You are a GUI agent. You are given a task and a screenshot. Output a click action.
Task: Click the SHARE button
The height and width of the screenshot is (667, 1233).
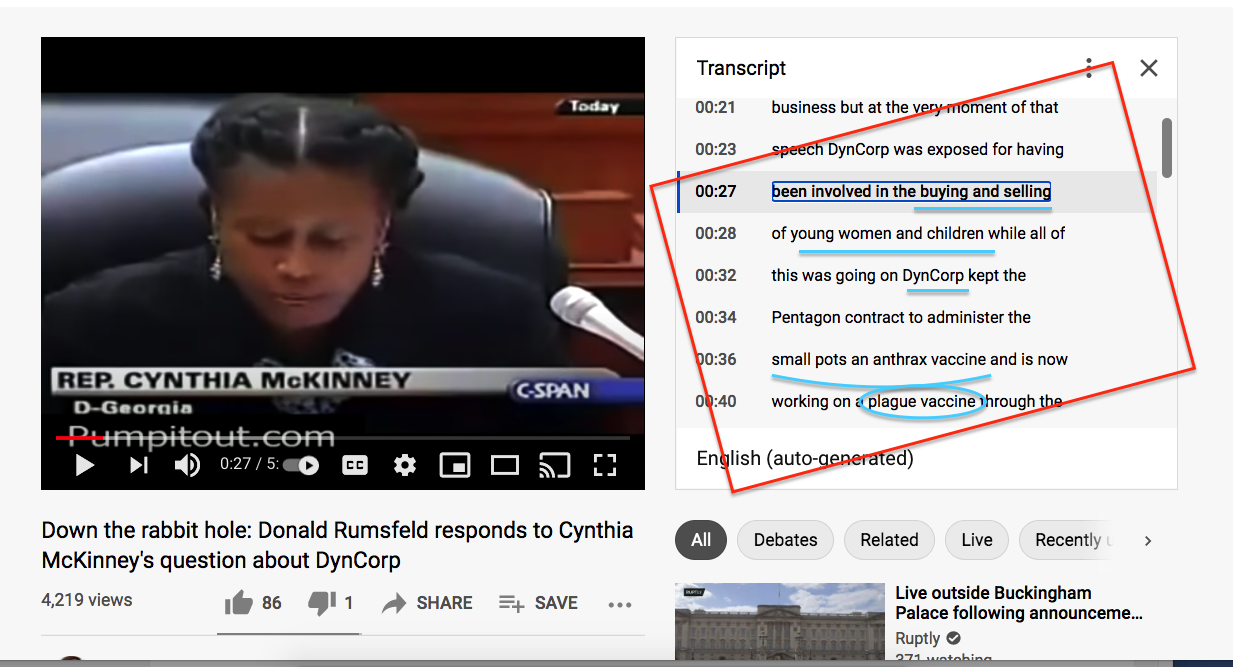427,603
